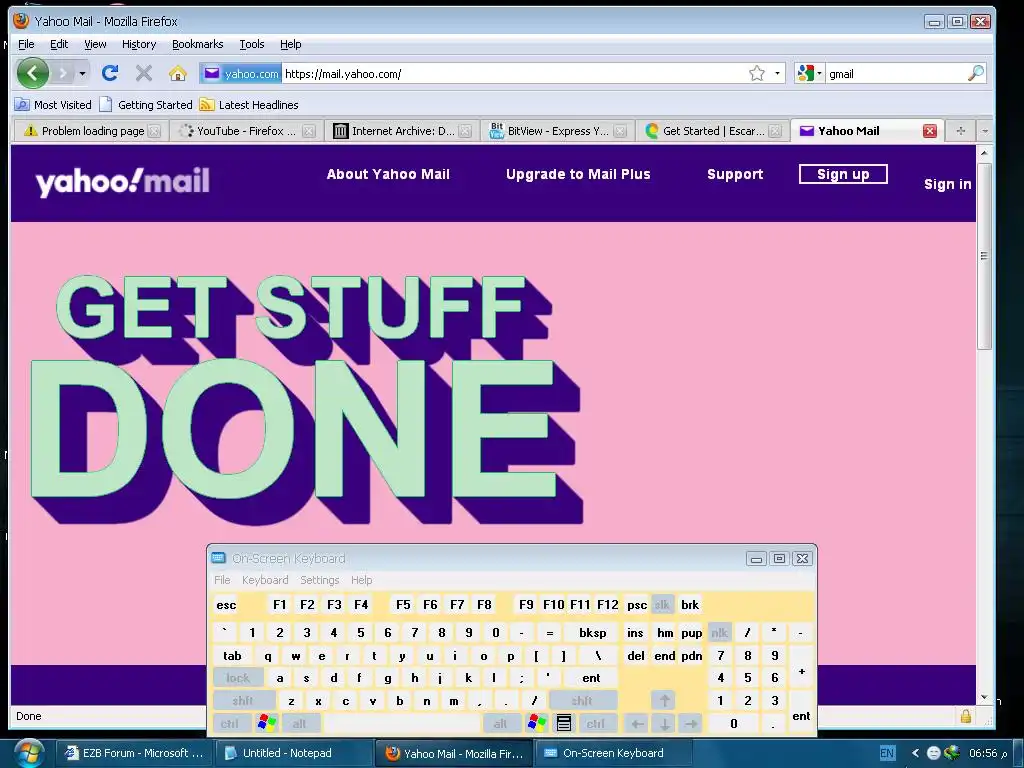The width and height of the screenshot is (1024, 768).
Task: Toggle the nlk num lock key
Action: pyautogui.click(x=719, y=632)
